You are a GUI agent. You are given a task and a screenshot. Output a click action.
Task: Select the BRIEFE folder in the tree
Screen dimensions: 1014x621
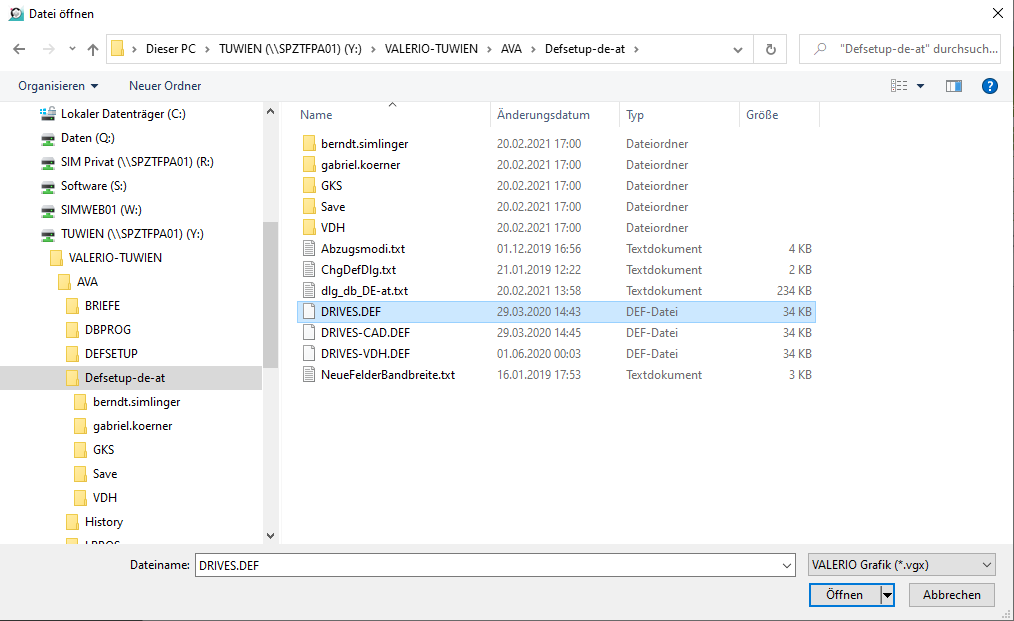coord(102,306)
